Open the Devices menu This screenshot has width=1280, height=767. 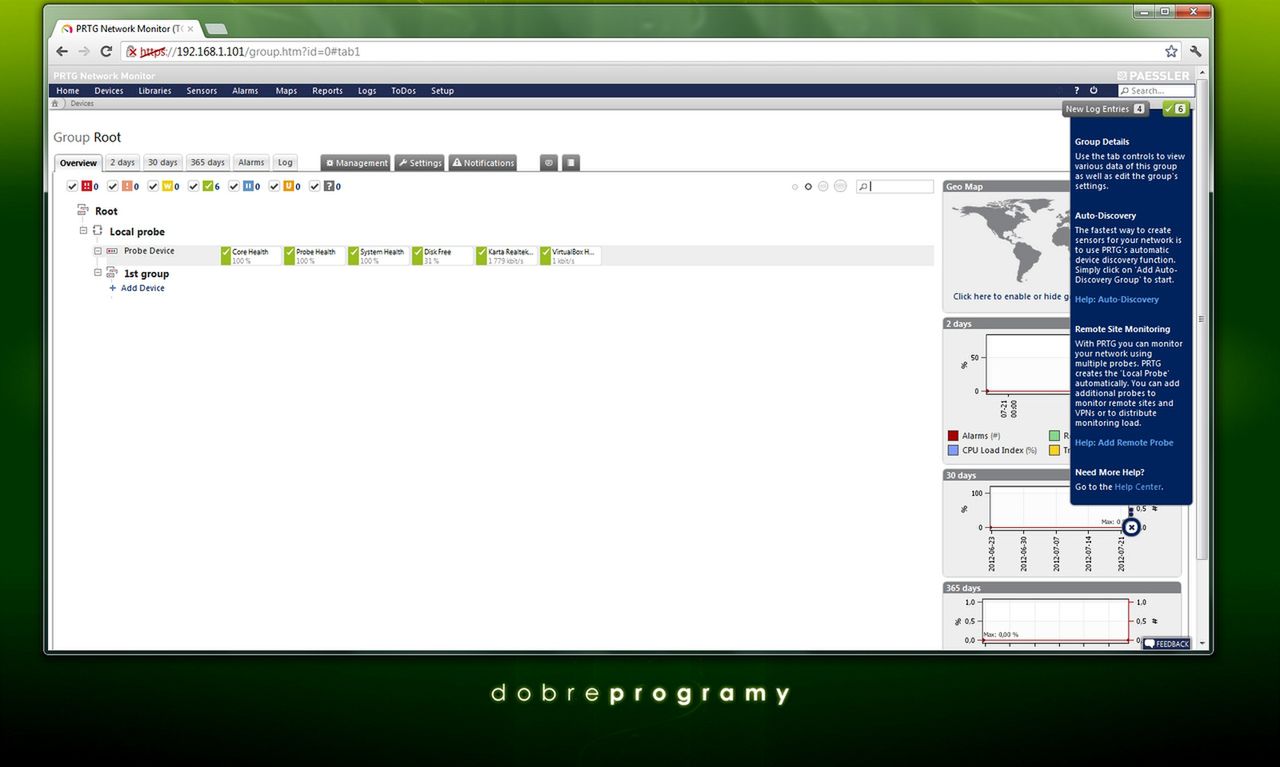point(109,91)
